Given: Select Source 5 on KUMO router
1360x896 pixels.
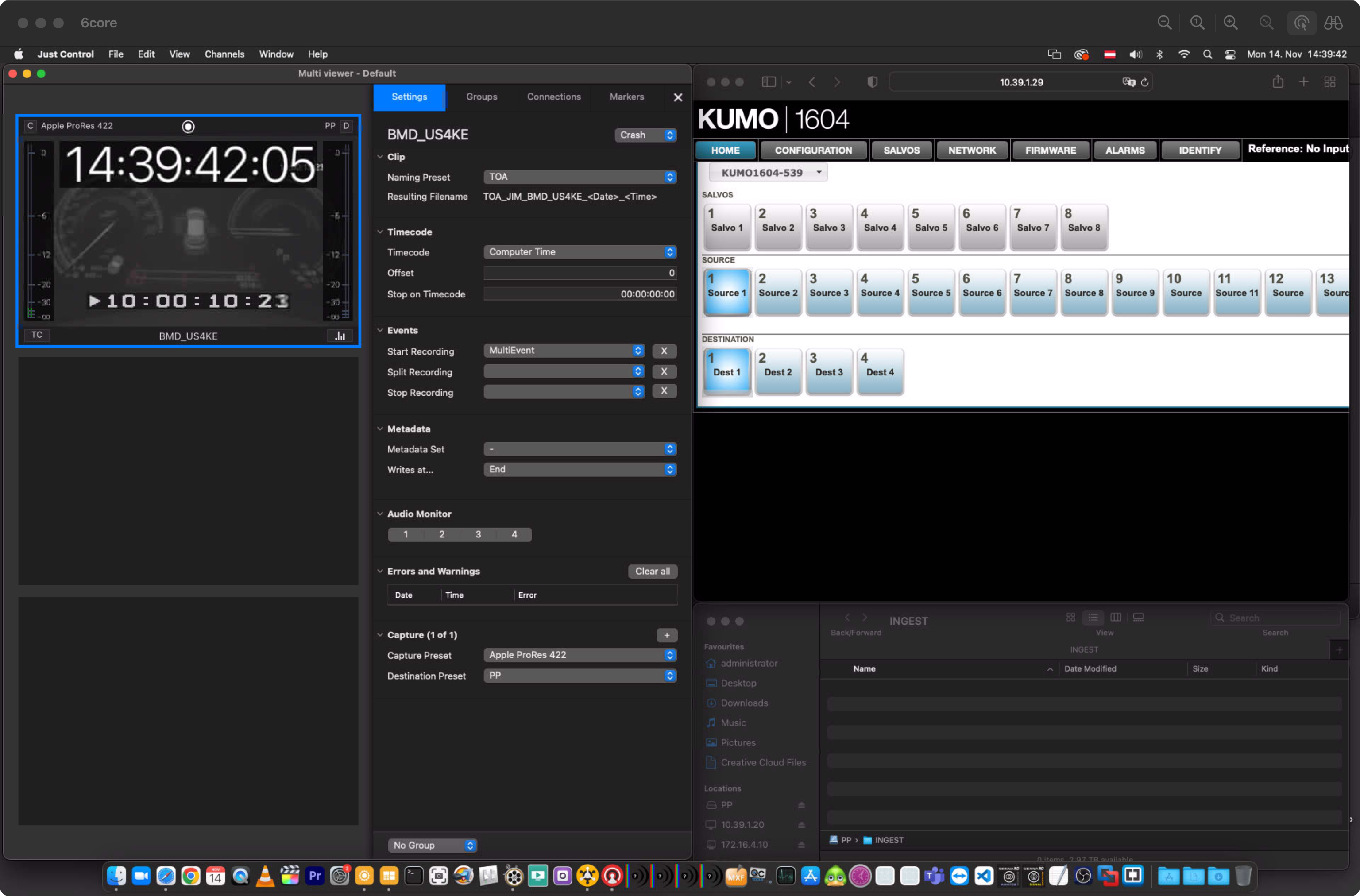Looking at the screenshot, I should (931, 292).
